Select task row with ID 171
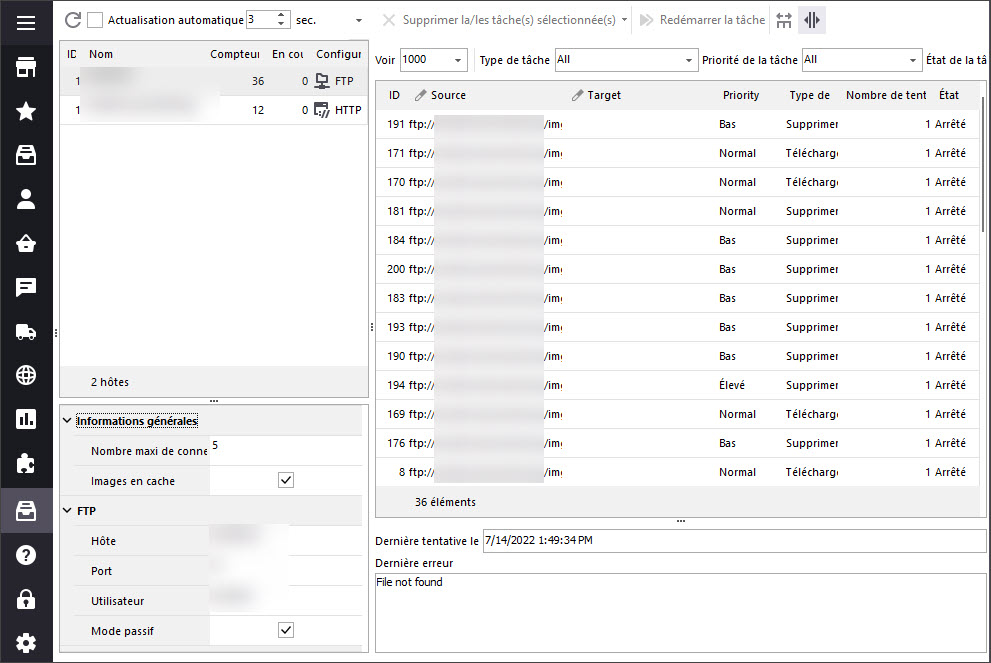This screenshot has width=991, height=663. tap(678, 154)
